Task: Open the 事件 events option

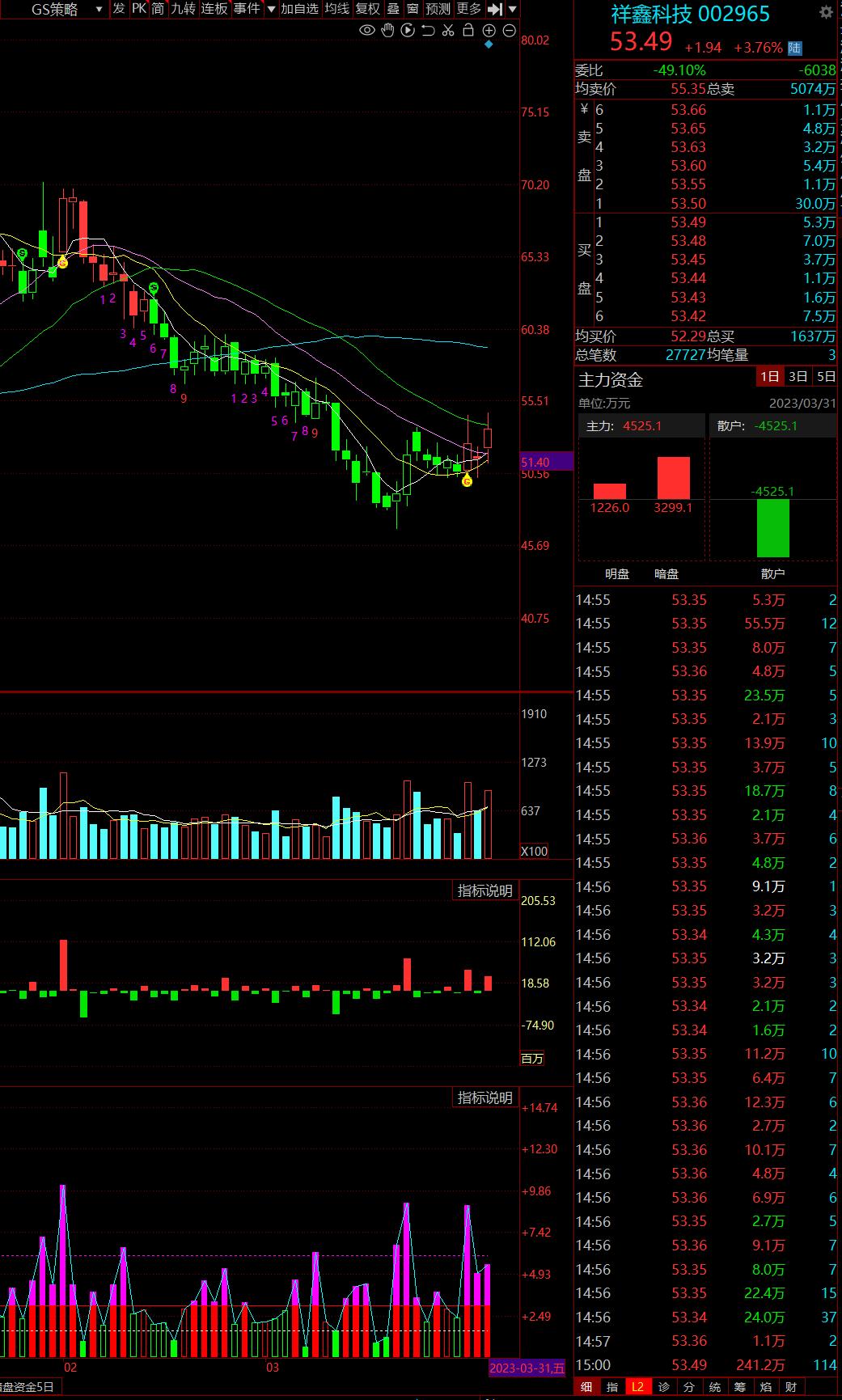Action: (247, 9)
